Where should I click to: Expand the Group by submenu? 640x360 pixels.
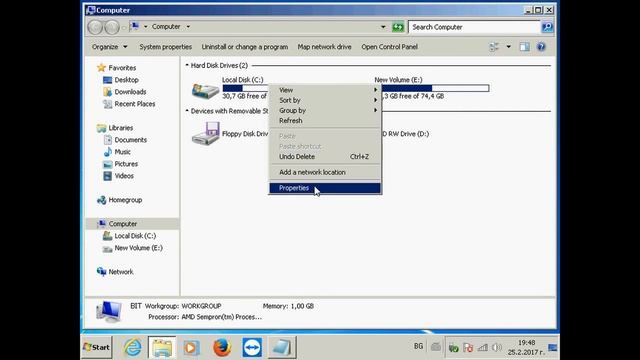[x=324, y=110]
